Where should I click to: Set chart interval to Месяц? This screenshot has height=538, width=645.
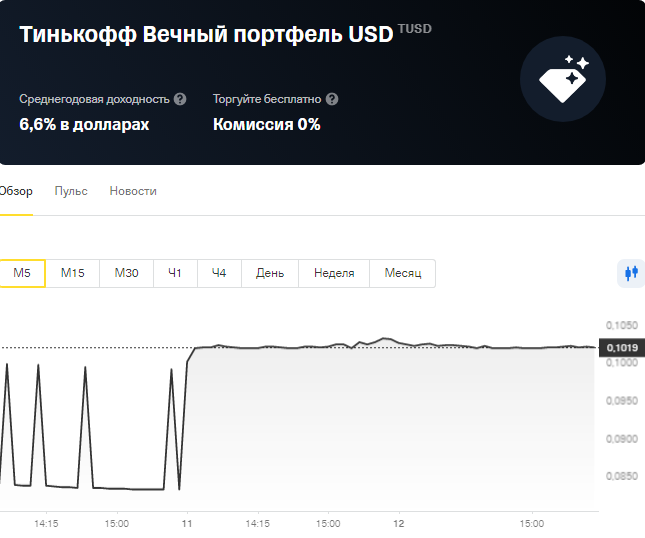pos(403,273)
